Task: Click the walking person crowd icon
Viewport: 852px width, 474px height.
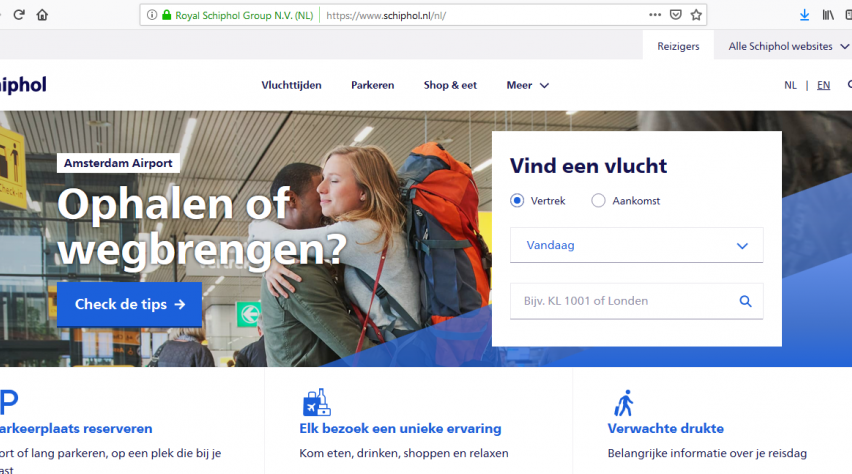Action: click(x=624, y=403)
